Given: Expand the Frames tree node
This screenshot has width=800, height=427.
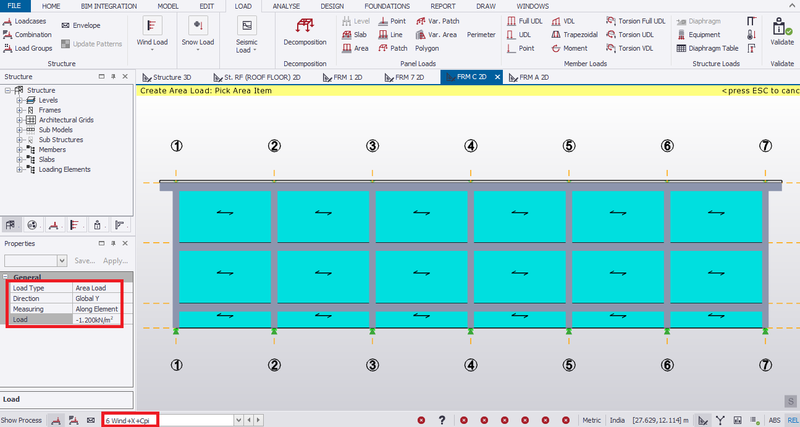Looking at the screenshot, I should click(x=19, y=110).
